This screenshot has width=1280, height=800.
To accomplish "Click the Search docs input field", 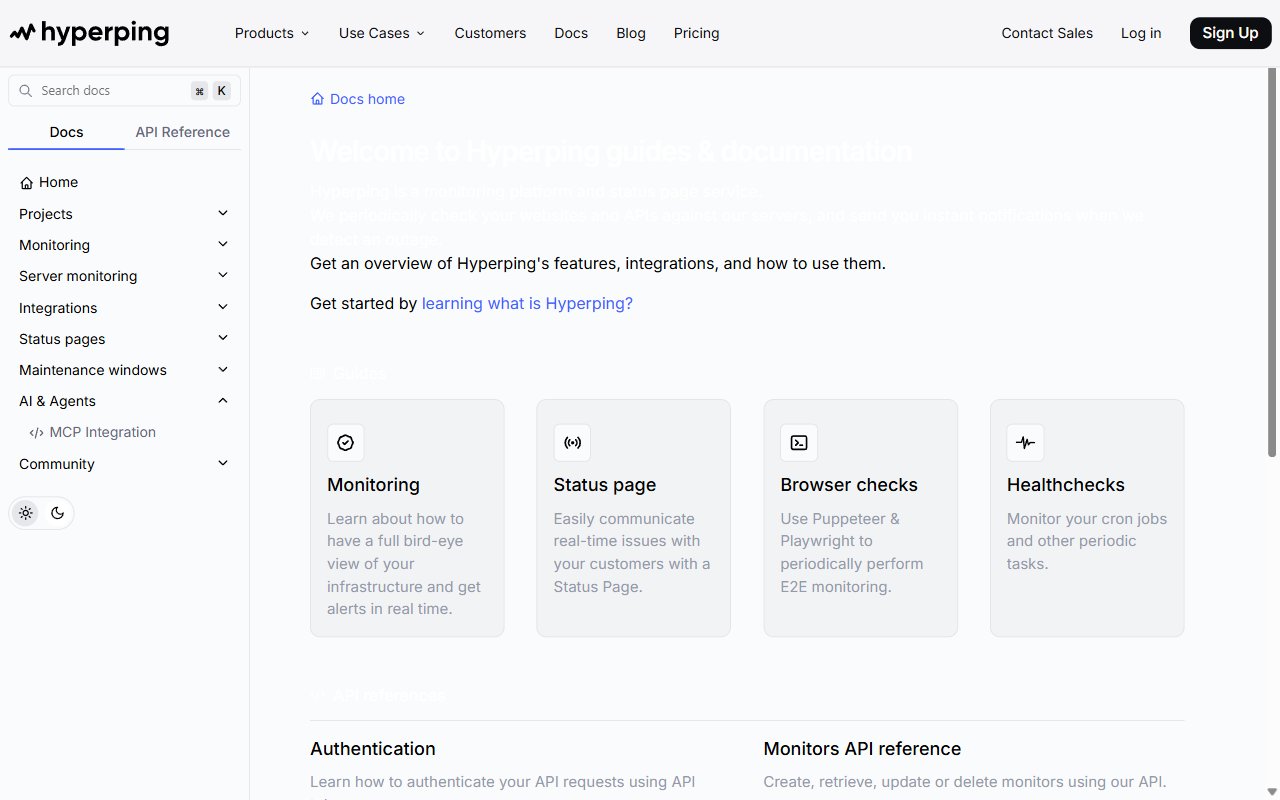I will [x=125, y=91].
